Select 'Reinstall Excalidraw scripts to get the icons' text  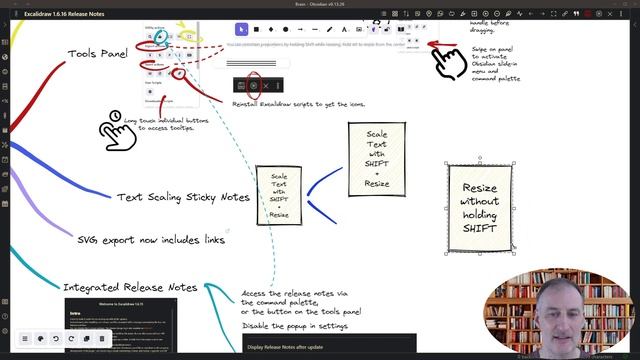click(298, 104)
